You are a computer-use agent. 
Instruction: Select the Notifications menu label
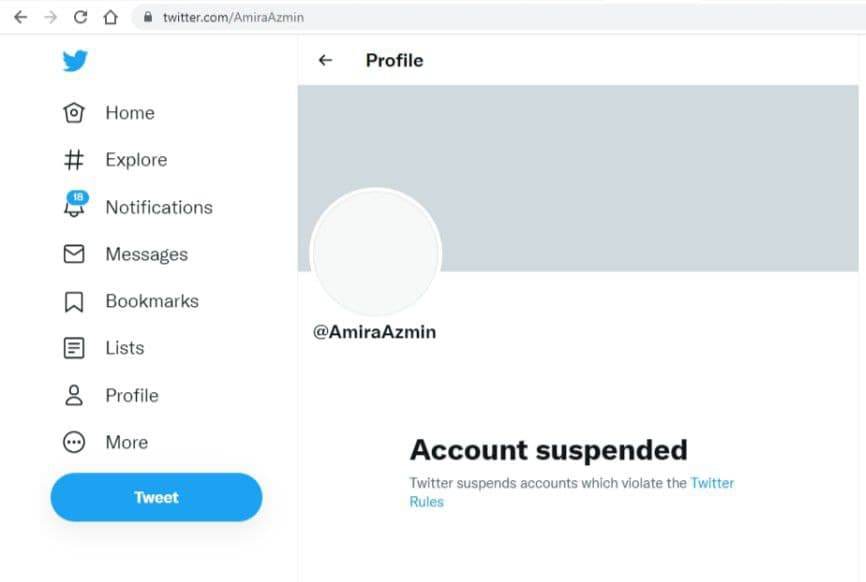click(159, 207)
